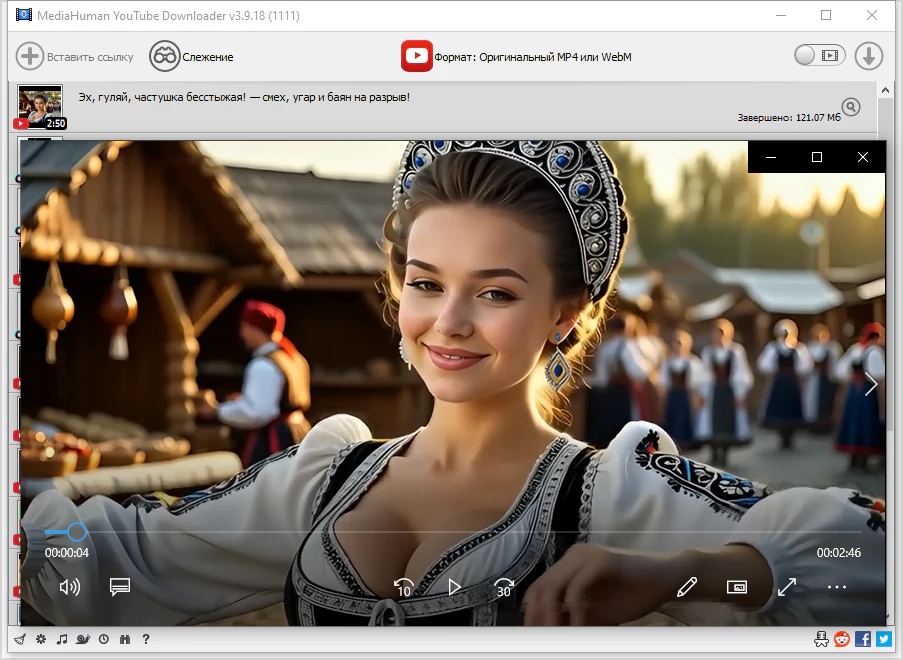The width and height of the screenshot is (903, 660).
Task: Click the music note icon in status bar
Action: [61, 639]
